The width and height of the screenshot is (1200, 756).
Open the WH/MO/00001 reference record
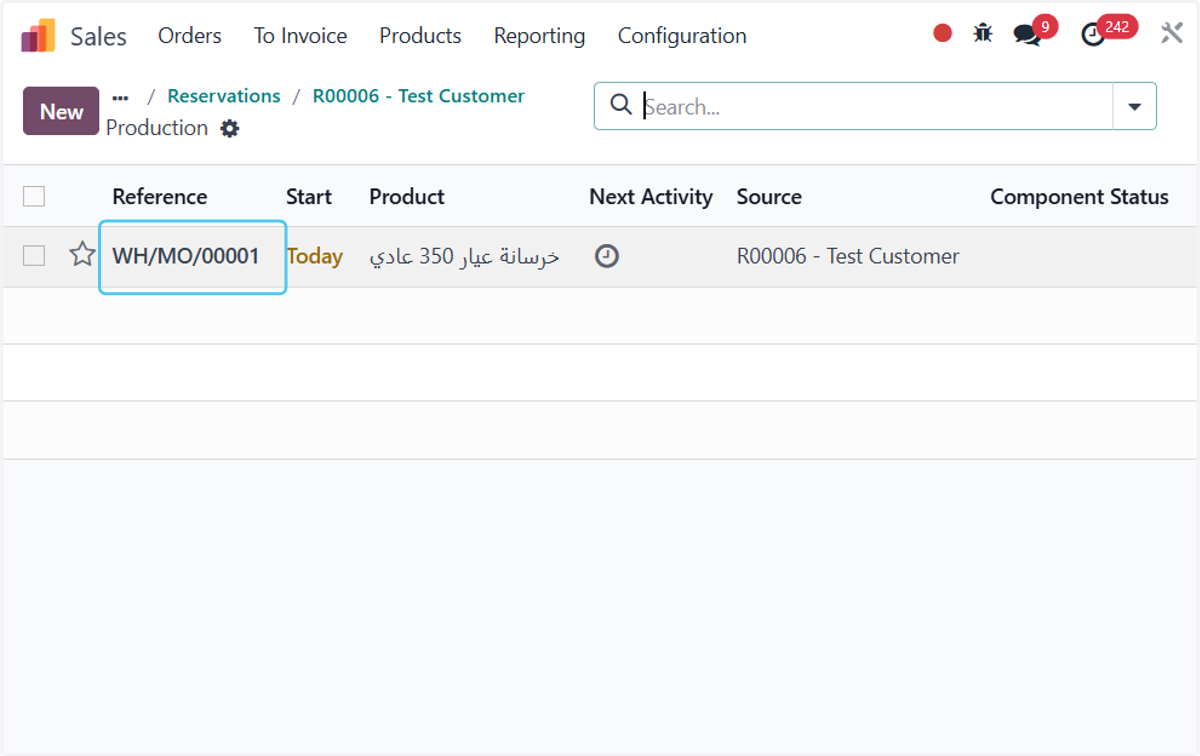186,256
